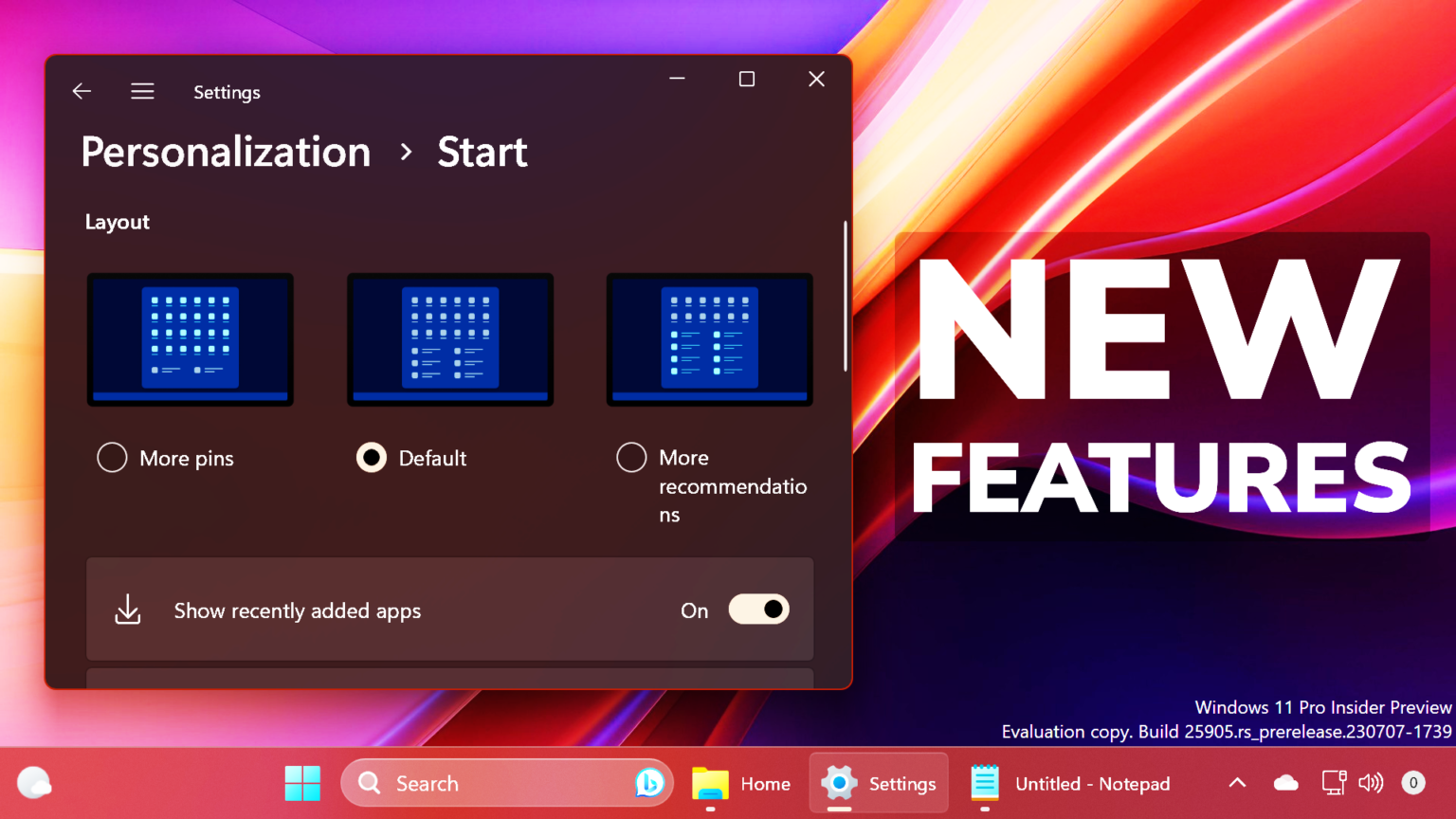Select the More recommendations layout option
Image resolution: width=1456 pixels, height=819 pixels.
[631, 457]
